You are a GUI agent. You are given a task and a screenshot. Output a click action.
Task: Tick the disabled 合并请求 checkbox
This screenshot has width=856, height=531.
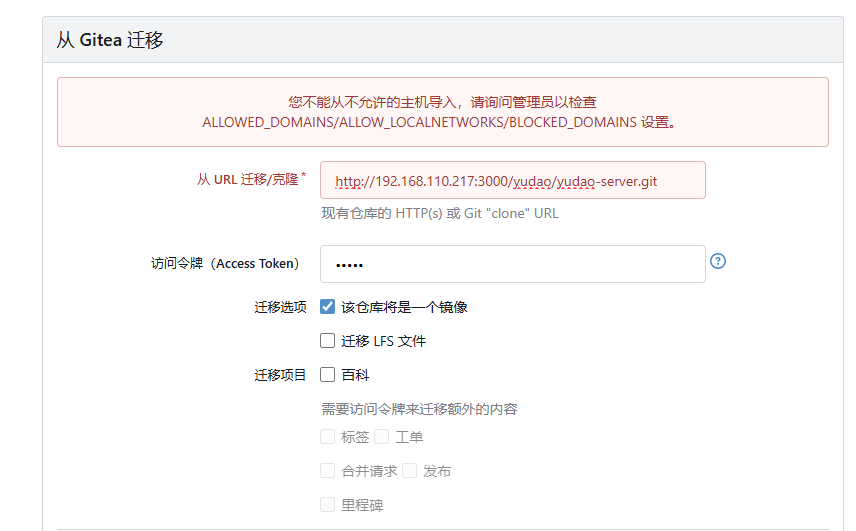coord(328,470)
